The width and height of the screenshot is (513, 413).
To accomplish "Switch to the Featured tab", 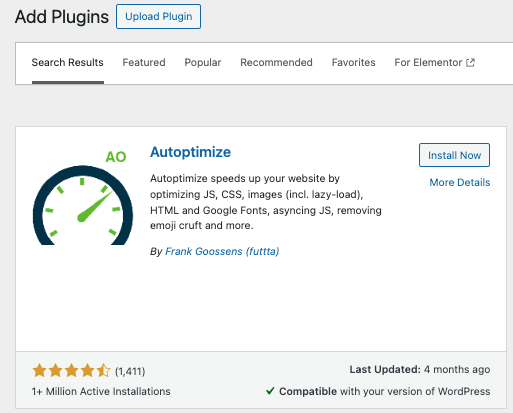I will [x=144, y=62].
